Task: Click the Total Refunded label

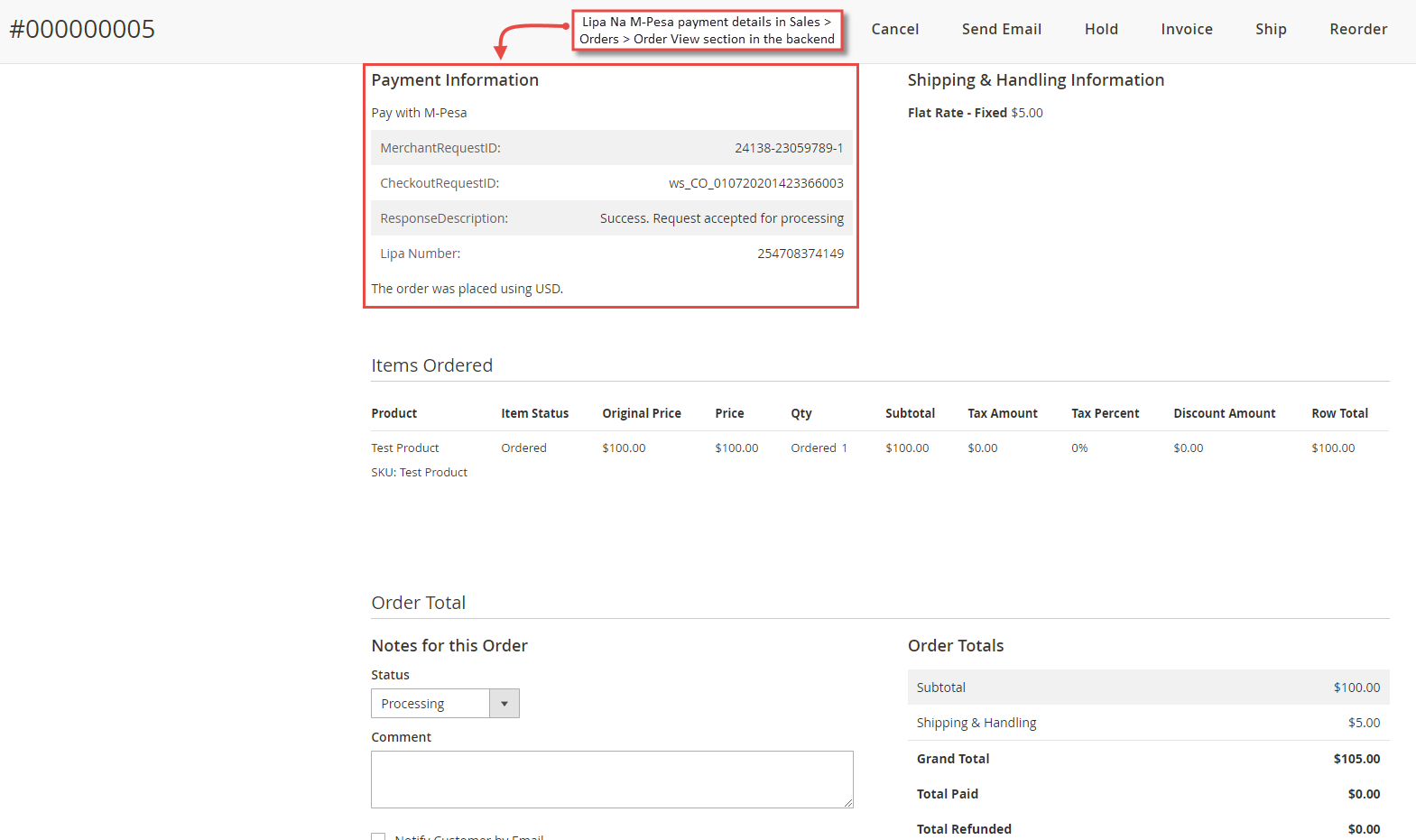Action: tap(964, 829)
